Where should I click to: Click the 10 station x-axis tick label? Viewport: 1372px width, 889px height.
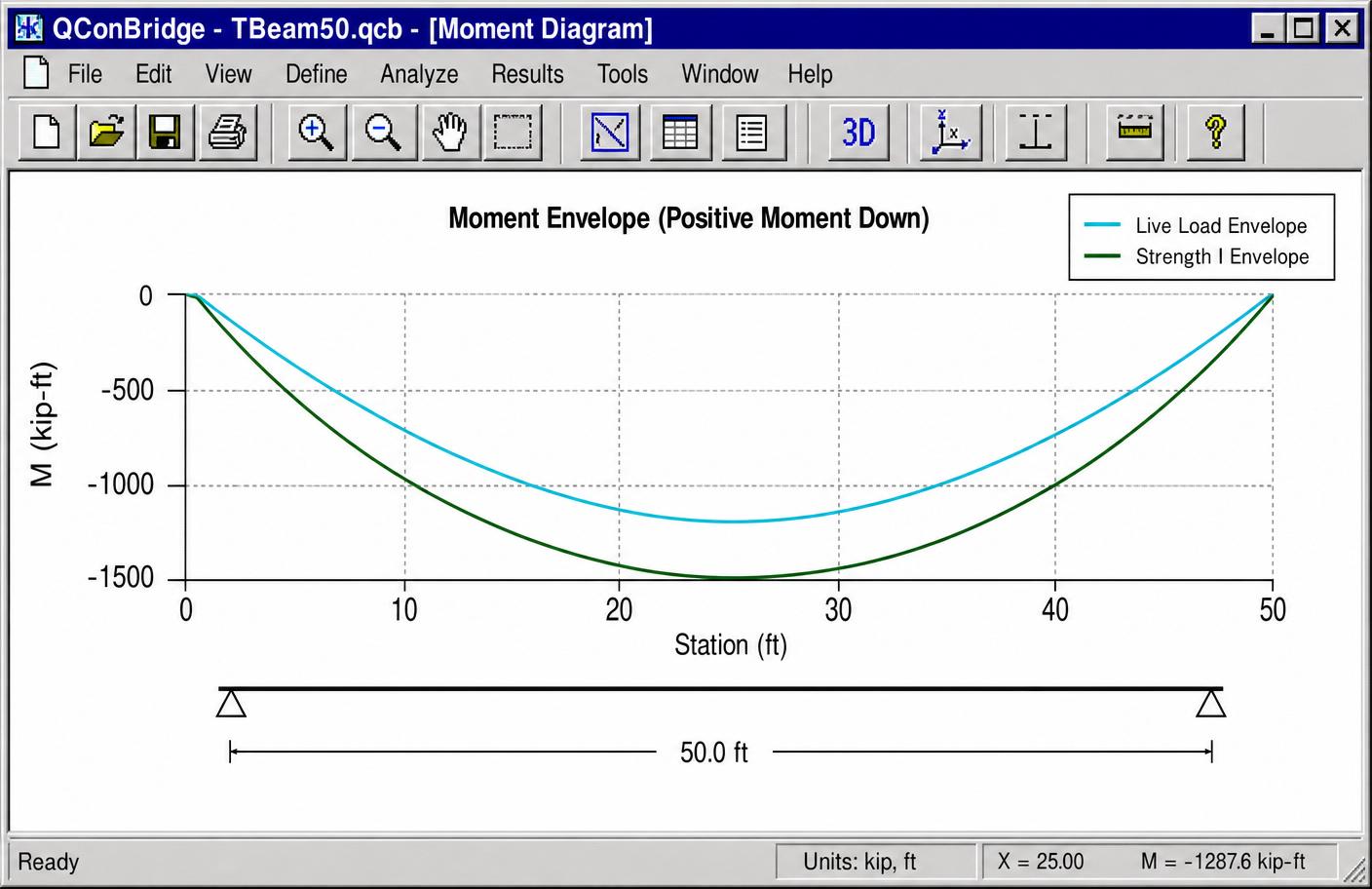pos(404,610)
